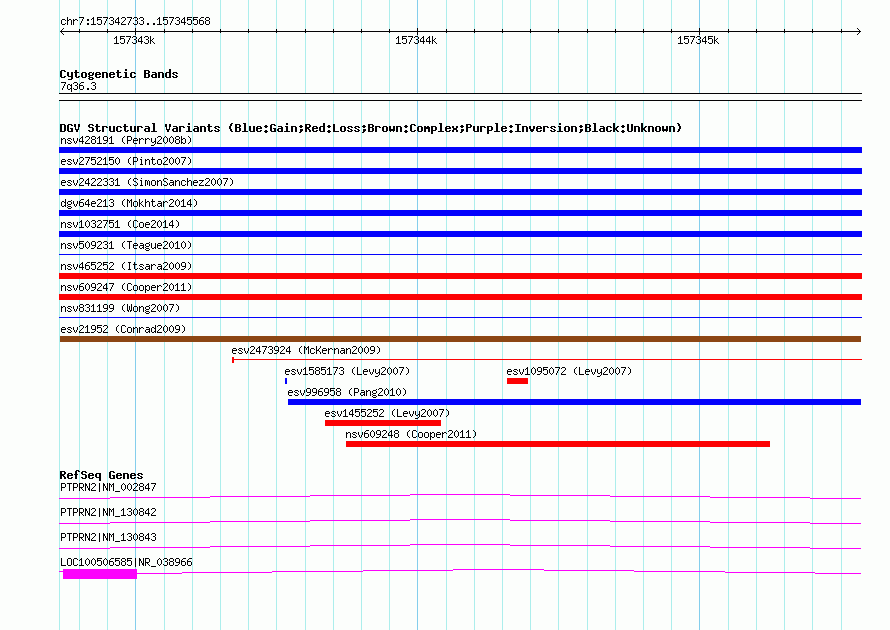Screen dimensions: 890x630
Task: Open variant label esv2752150 (Pinto2007)
Action: tap(126, 161)
